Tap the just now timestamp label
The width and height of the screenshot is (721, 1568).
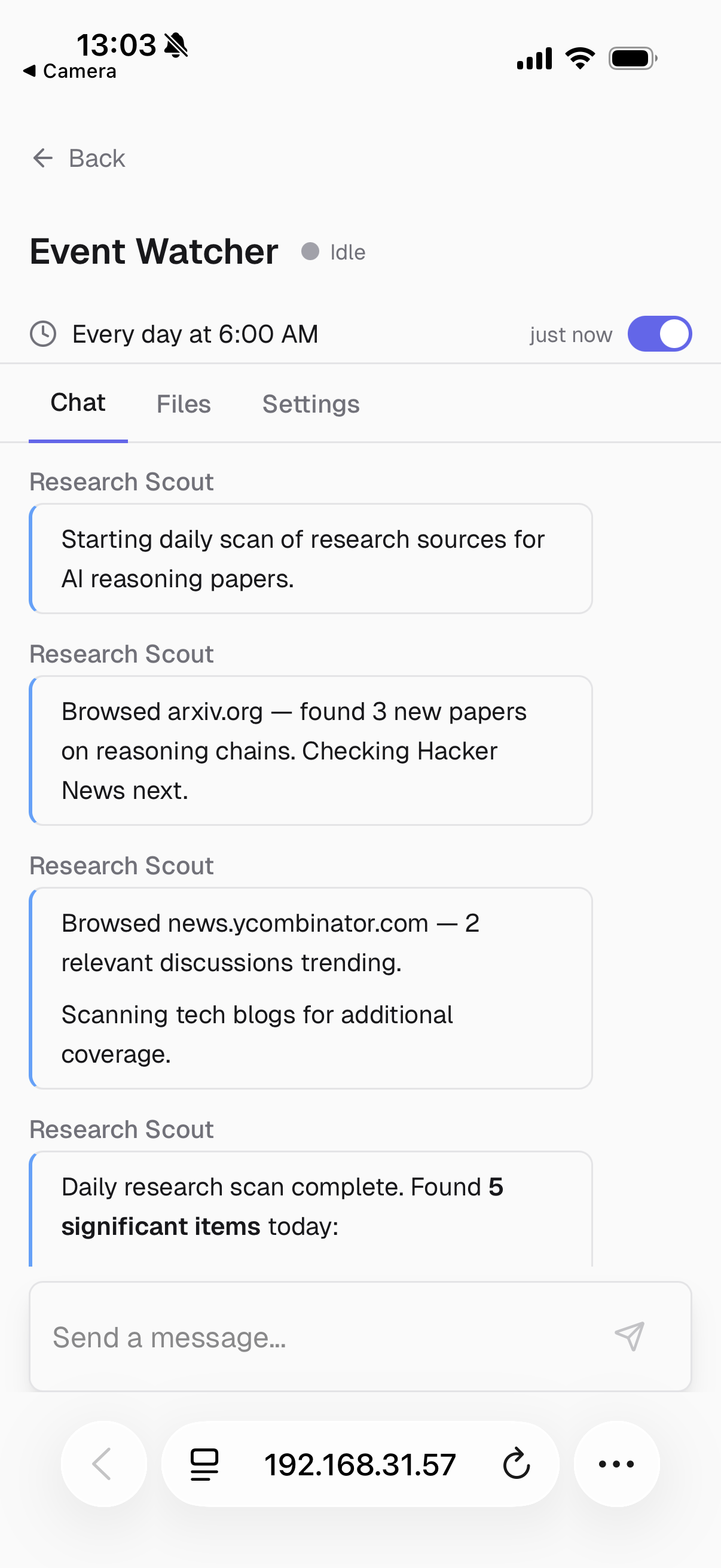tap(570, 334)
